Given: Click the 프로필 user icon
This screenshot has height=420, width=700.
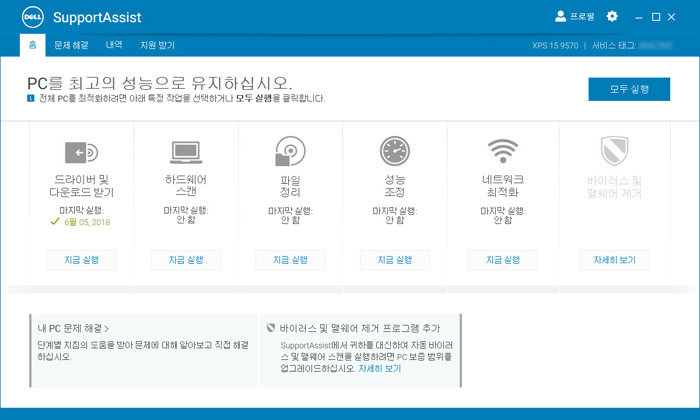Looking at the screenshot, I should pyautogui.click(x=560, y=17).
